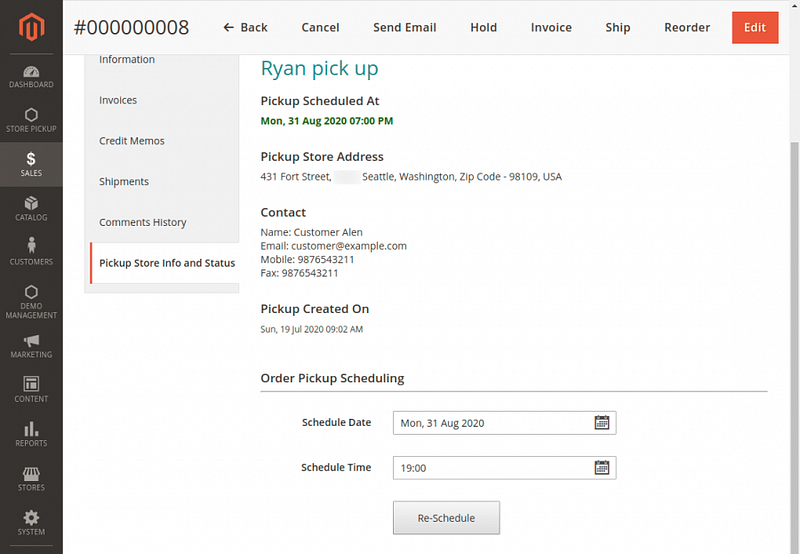Click Send Email for this order
The image size is (800, 554).
tap(405, 28)
